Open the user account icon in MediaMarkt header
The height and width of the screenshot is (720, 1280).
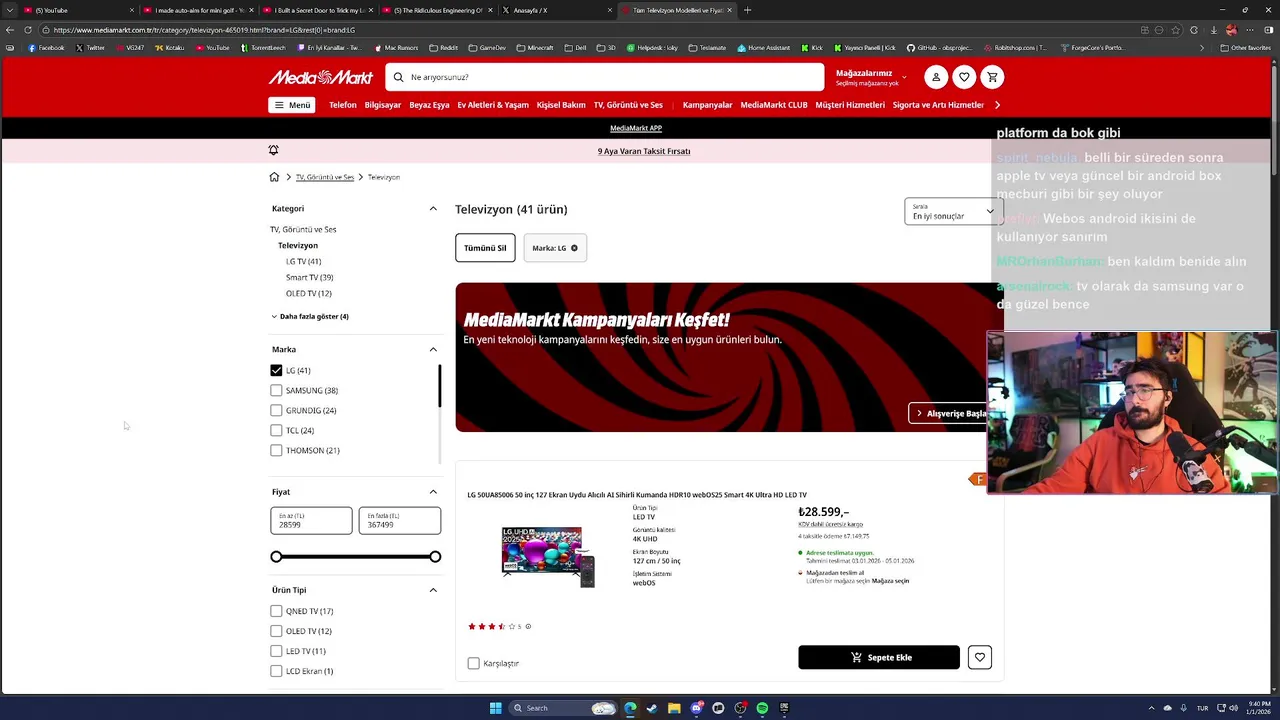click(x=936, y=77)
